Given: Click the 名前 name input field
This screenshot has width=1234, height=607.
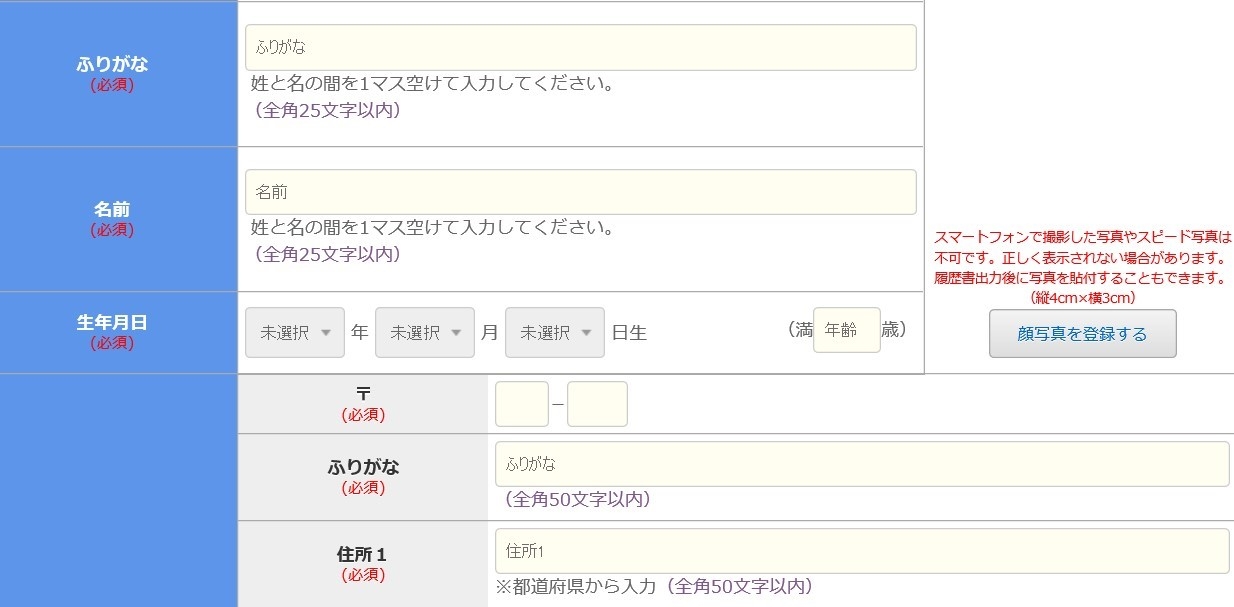Looking at the screenshot, I should click(x=580, y=191).
